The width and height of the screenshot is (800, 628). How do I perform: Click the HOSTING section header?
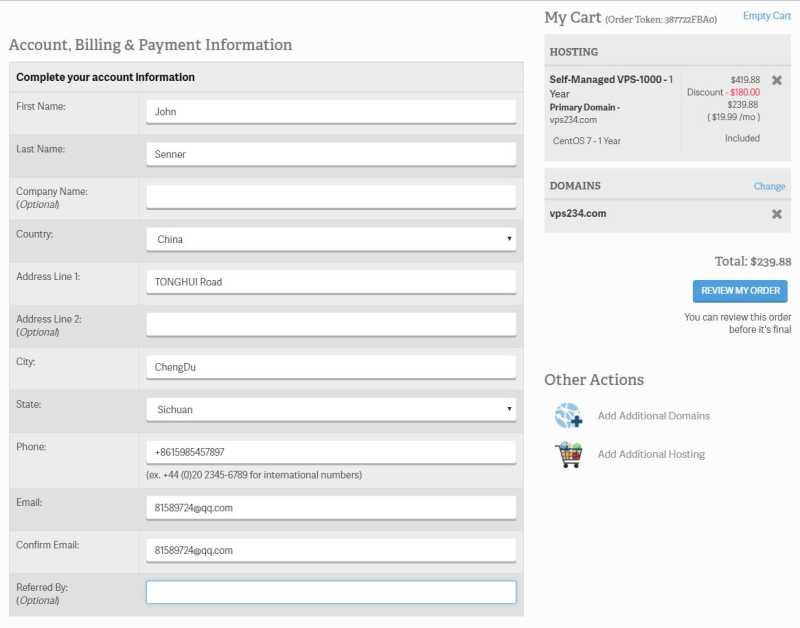573,52
